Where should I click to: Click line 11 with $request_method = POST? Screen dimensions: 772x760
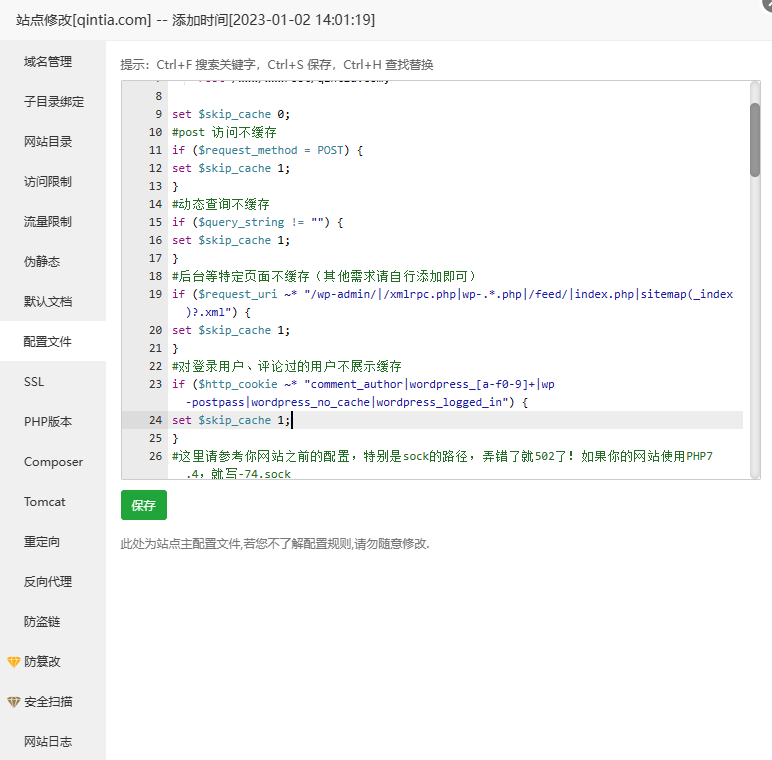click(x=267, y=150)
